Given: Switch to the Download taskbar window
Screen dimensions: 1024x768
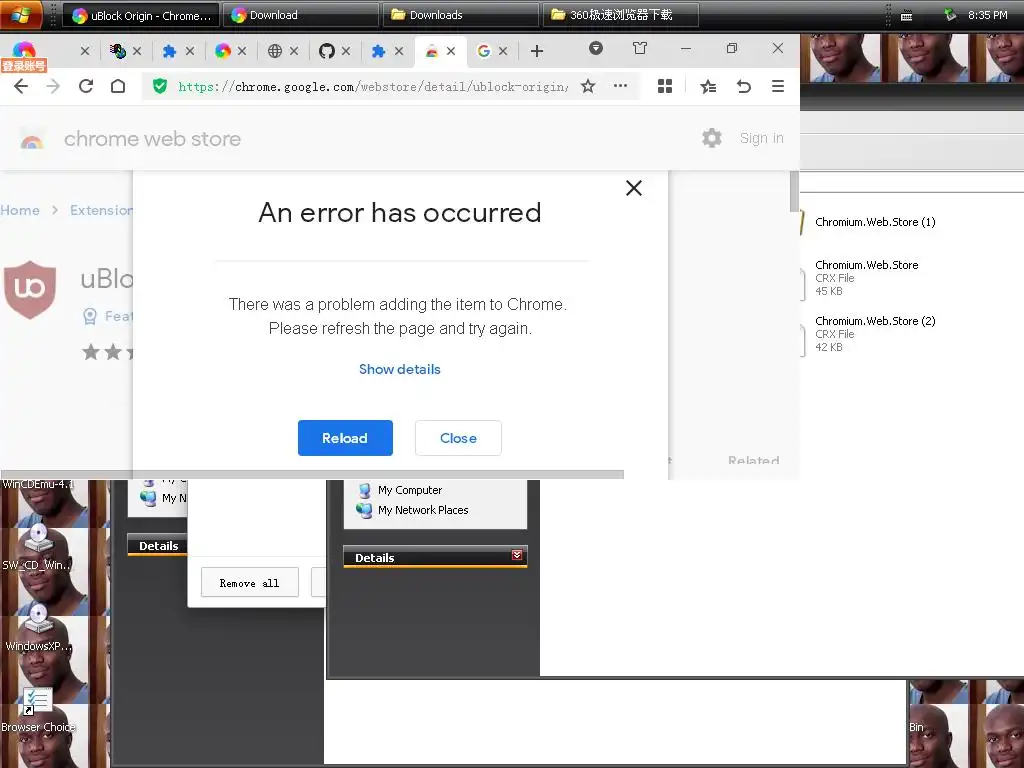Looking at the screenshot, I should click(x=300, y=15).
